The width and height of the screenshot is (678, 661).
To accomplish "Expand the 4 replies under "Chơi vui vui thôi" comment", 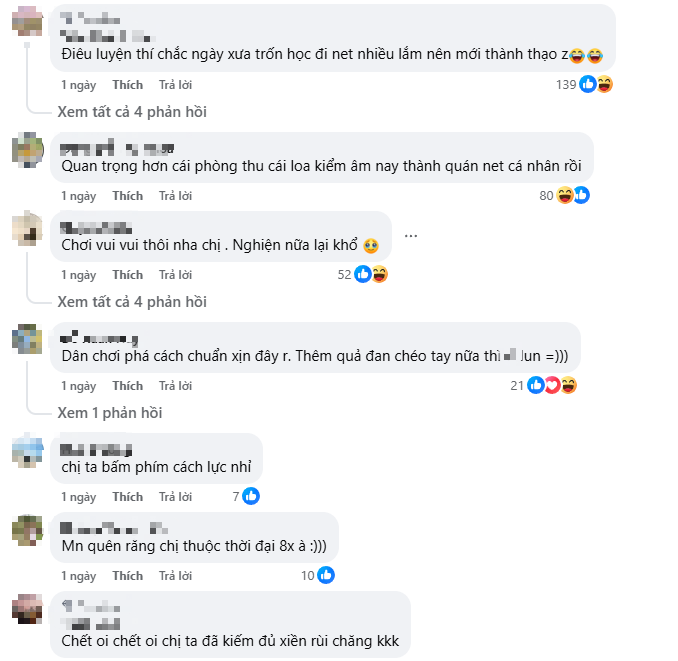I will point(132,301).
